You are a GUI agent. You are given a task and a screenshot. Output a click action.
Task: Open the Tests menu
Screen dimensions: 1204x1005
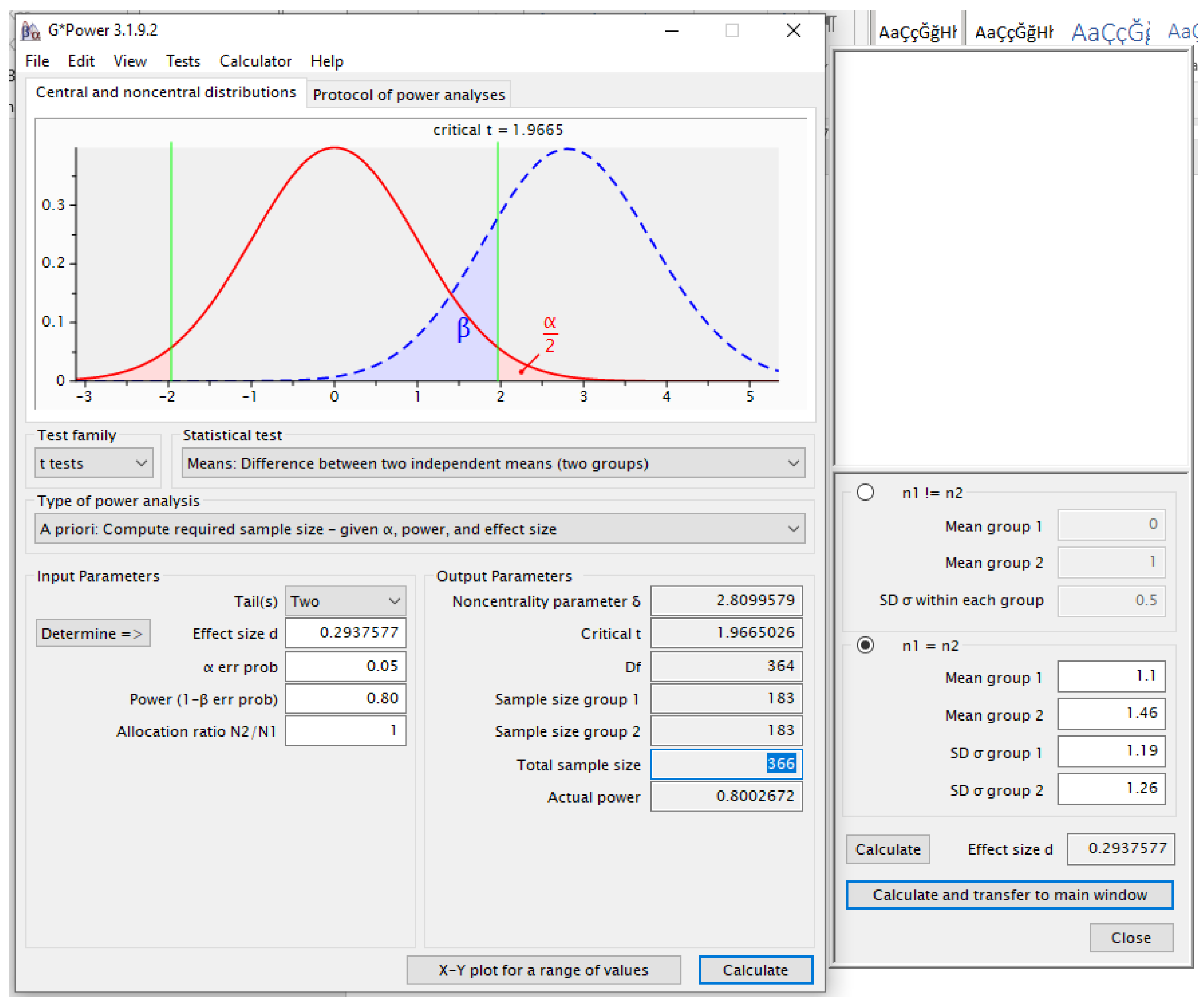coord(183,61)
